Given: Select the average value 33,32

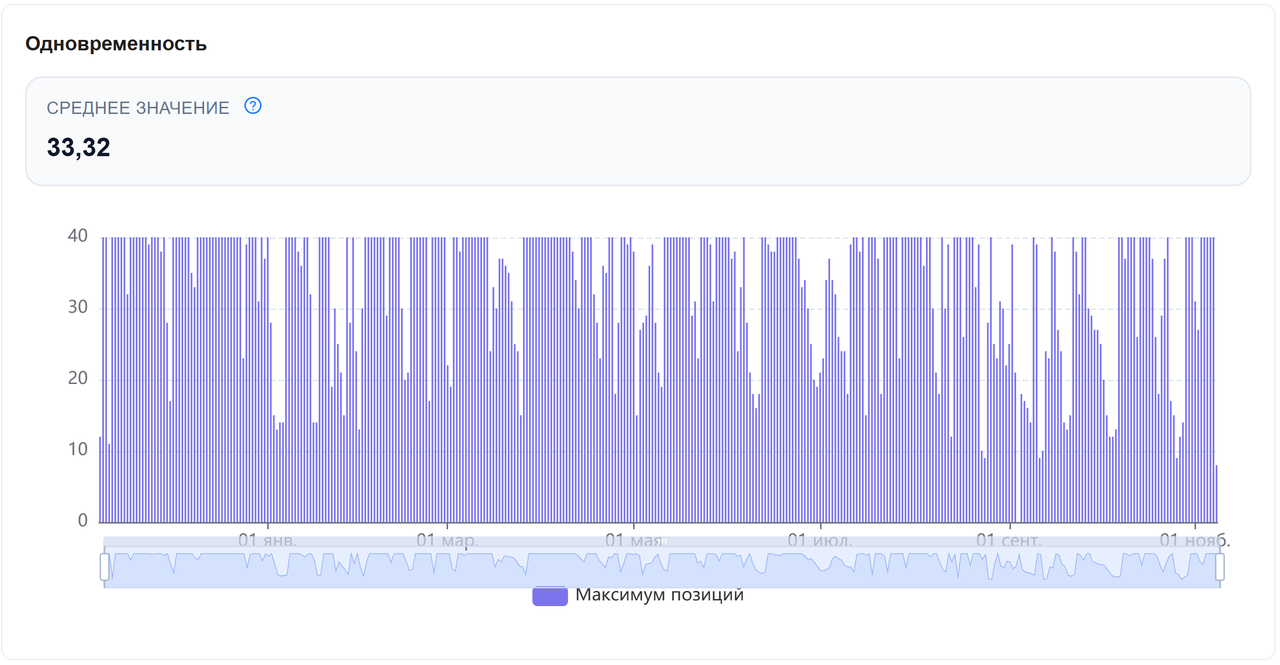Looking at the screenshot, I should click(x=79, y=148).
